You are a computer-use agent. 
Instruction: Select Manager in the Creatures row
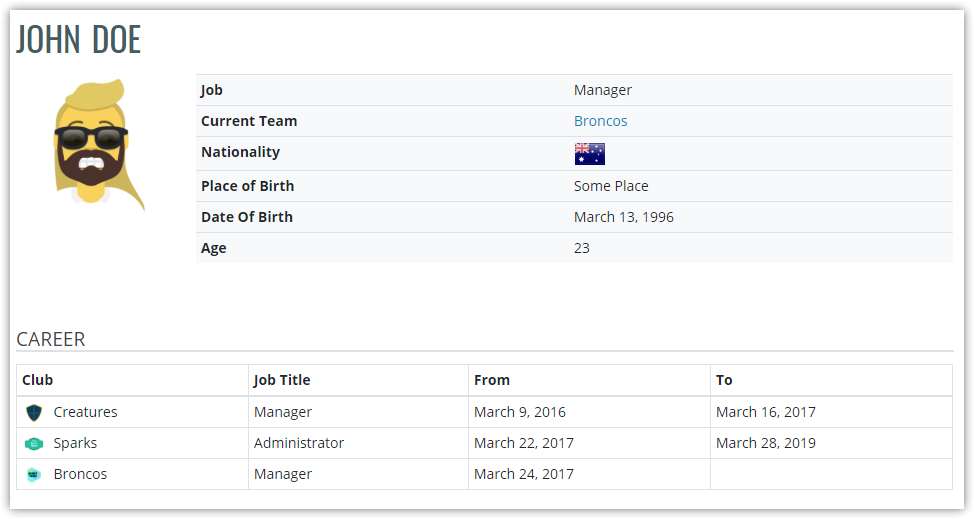[283, 412]
